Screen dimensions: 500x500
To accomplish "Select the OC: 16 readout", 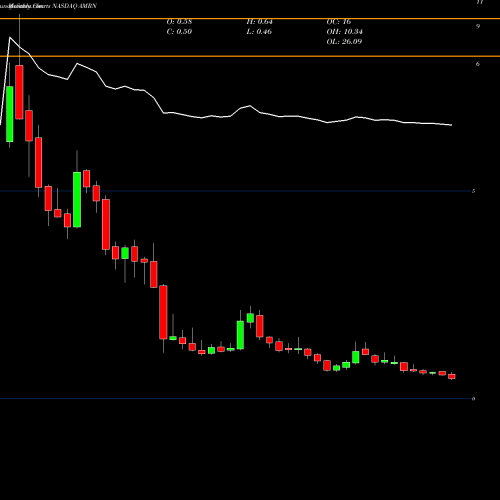I will pyautogui.click(x=339, y=22).
